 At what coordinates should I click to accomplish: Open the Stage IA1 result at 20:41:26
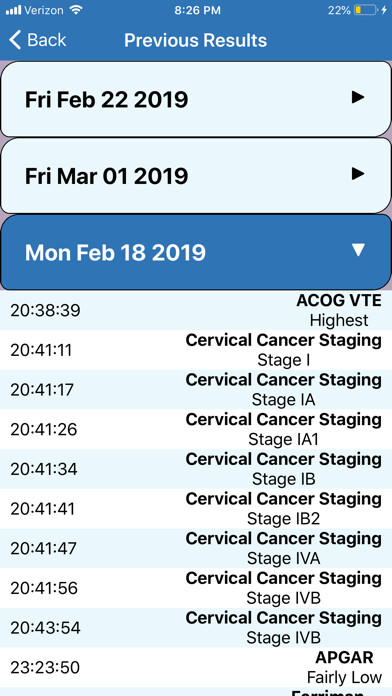(196, 429)
